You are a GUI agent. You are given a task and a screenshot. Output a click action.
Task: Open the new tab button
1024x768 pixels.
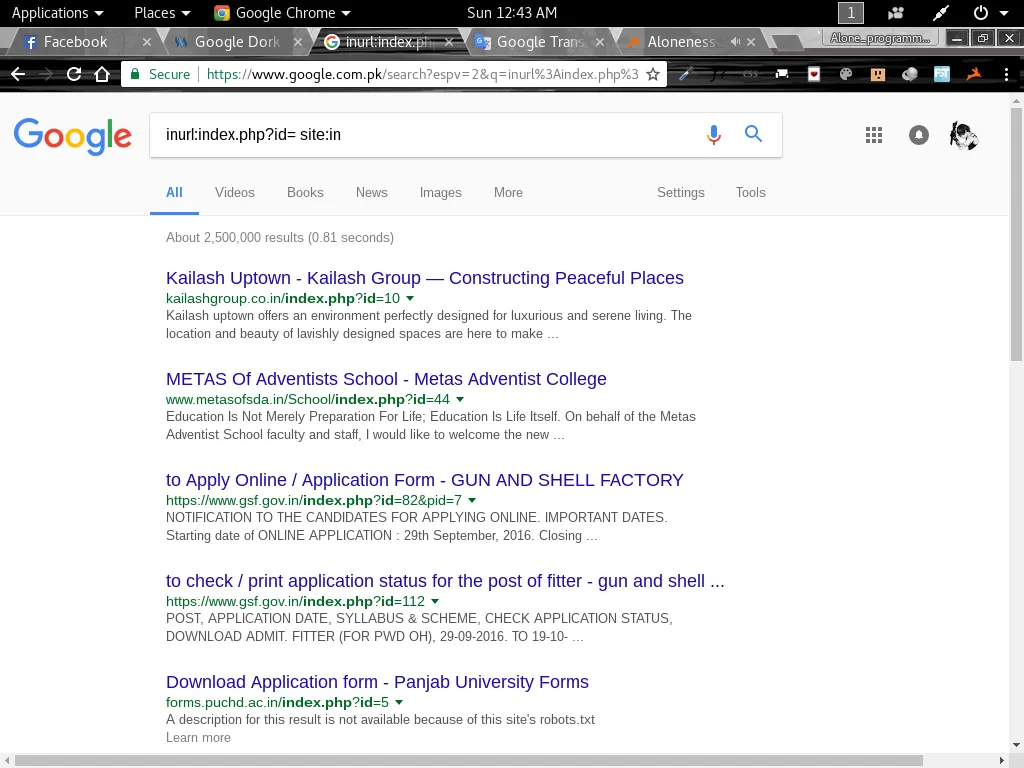(x=786, y=42)
